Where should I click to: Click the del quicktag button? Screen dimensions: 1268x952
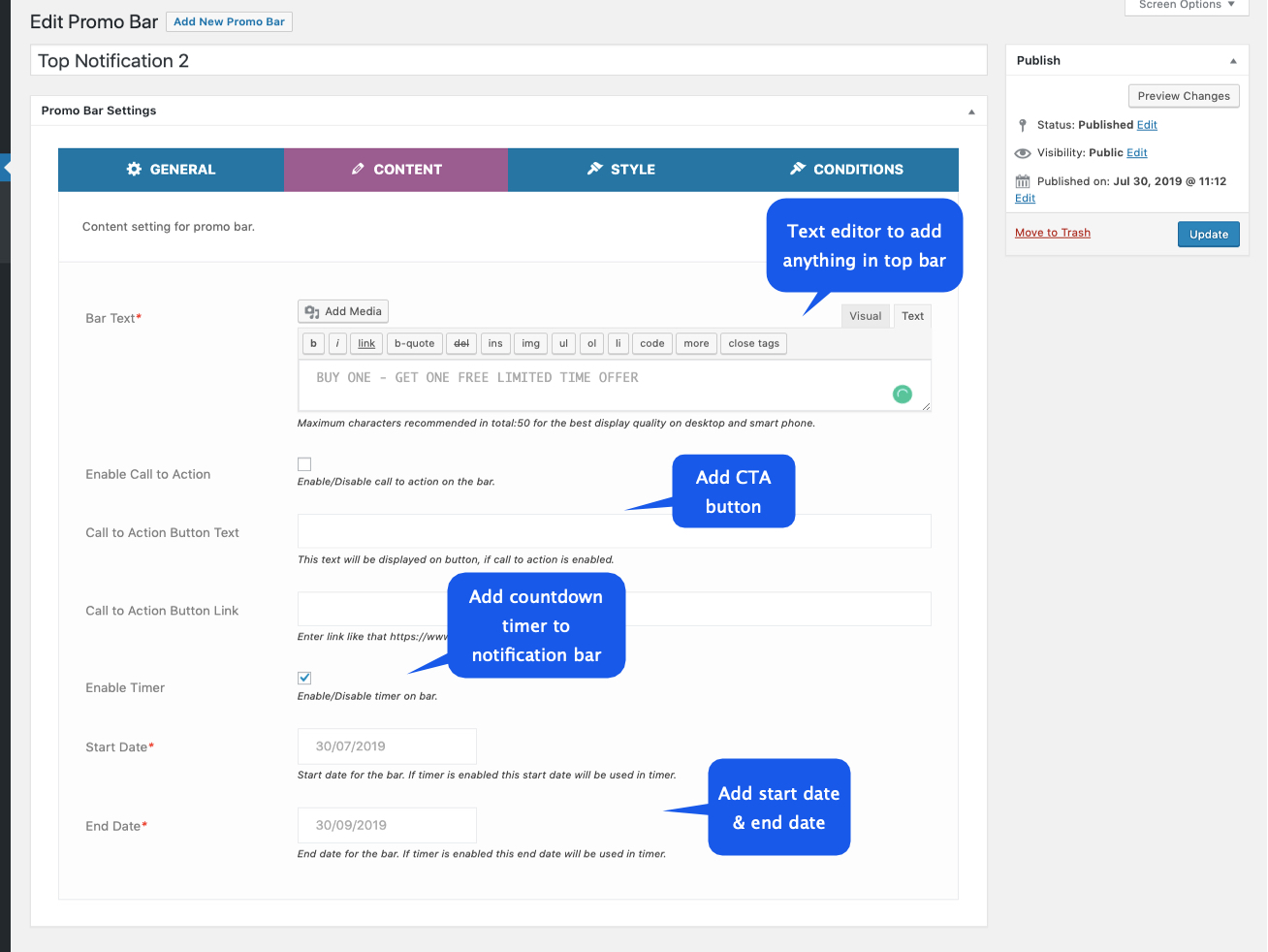(x=461, y=343)
